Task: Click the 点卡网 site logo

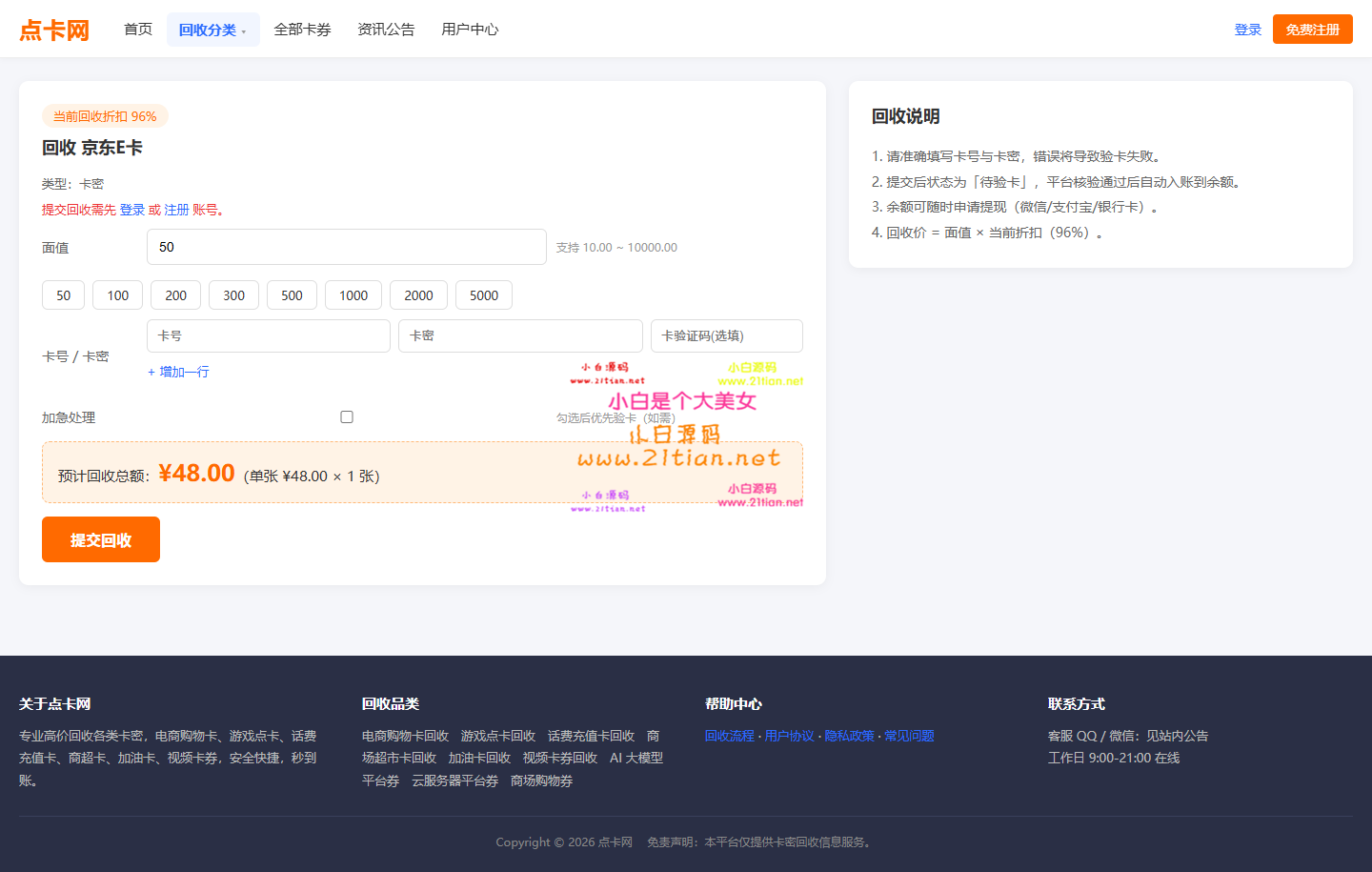Action: point(54,30)
